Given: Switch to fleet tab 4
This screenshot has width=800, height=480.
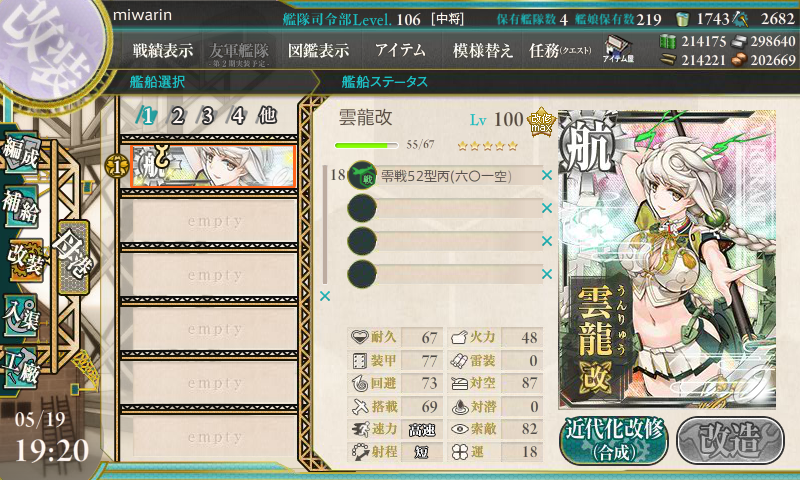Looking at the screenshot, I should click(237, 116).
